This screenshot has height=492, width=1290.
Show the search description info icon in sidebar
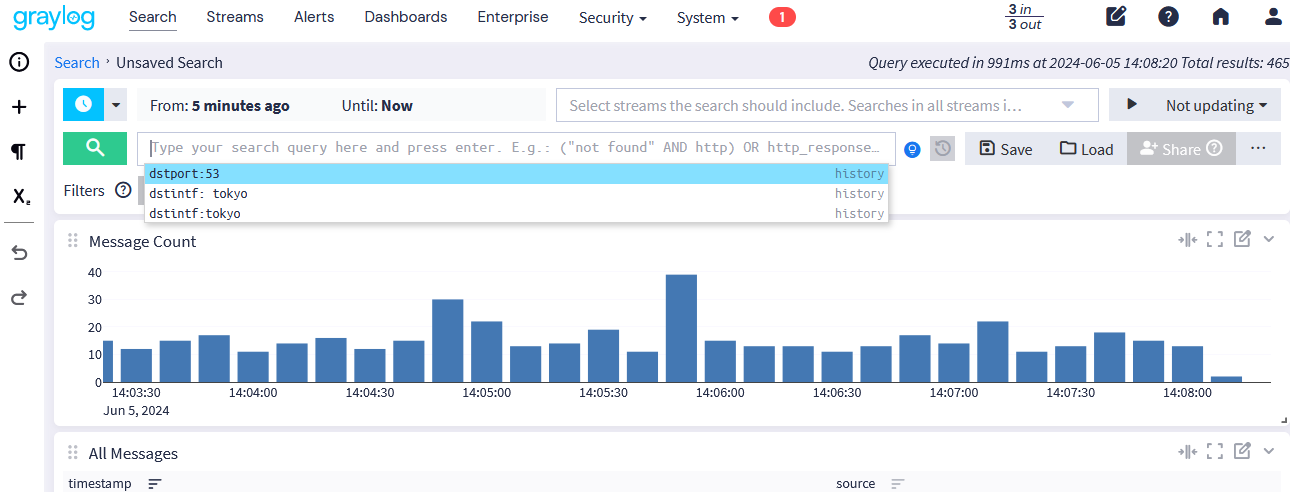tap(18, 62)
